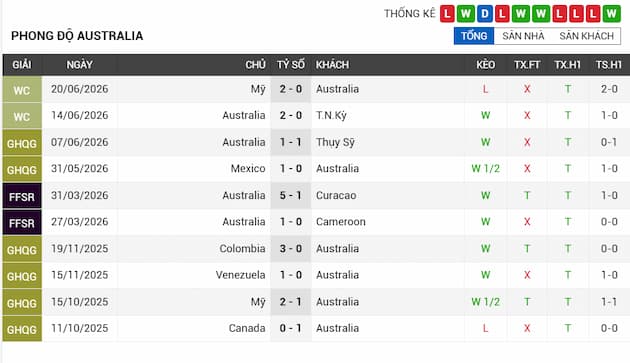Click the last green W result badge
This screenshot has width=630, height=363.
pyautogui.click(x=611, y=14)
